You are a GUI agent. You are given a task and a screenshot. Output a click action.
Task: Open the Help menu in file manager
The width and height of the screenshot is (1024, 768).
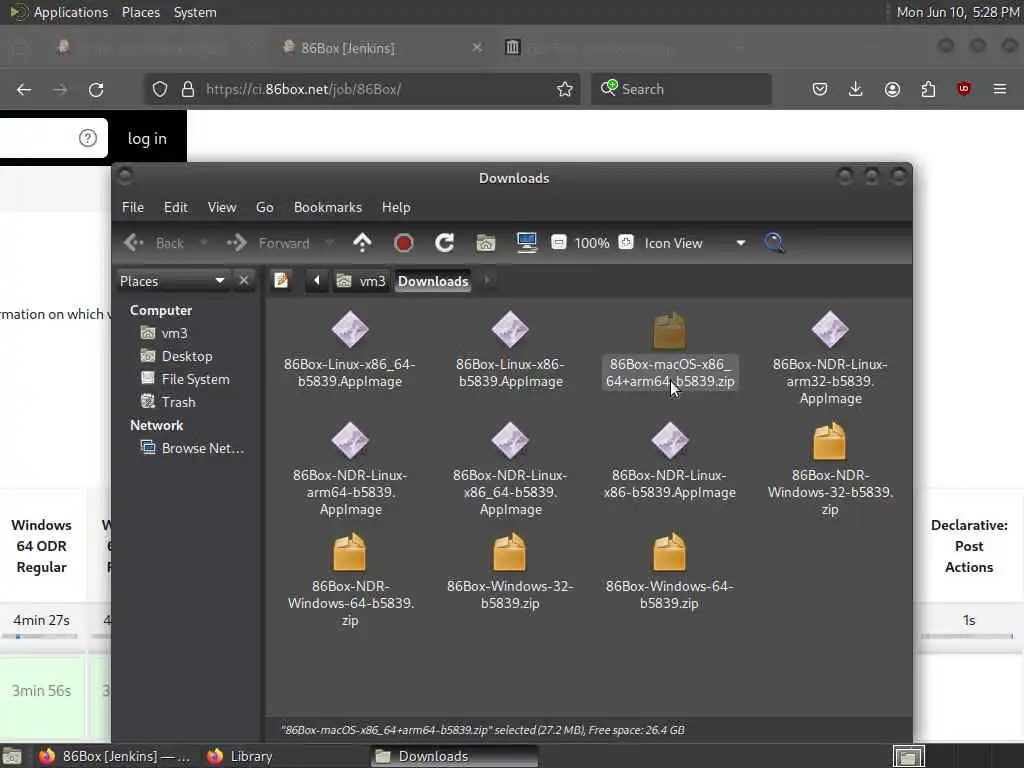click(396, 207)
